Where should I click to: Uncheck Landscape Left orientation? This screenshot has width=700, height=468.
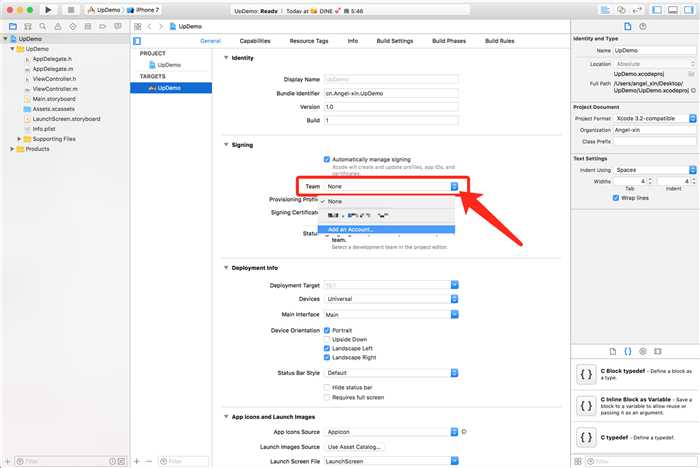point(327,348)
